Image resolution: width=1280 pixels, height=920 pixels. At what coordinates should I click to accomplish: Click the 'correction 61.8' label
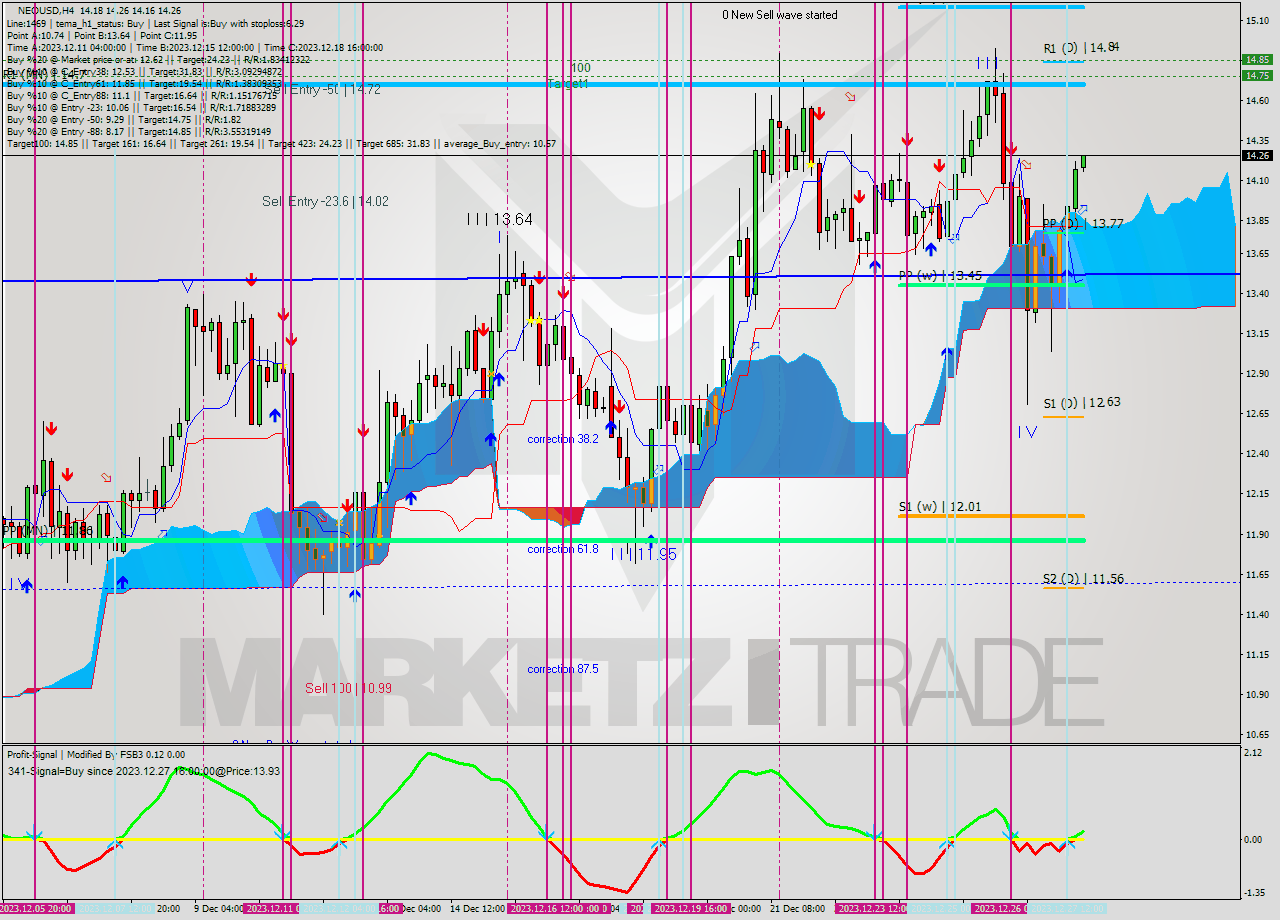(x=563, y=549)
